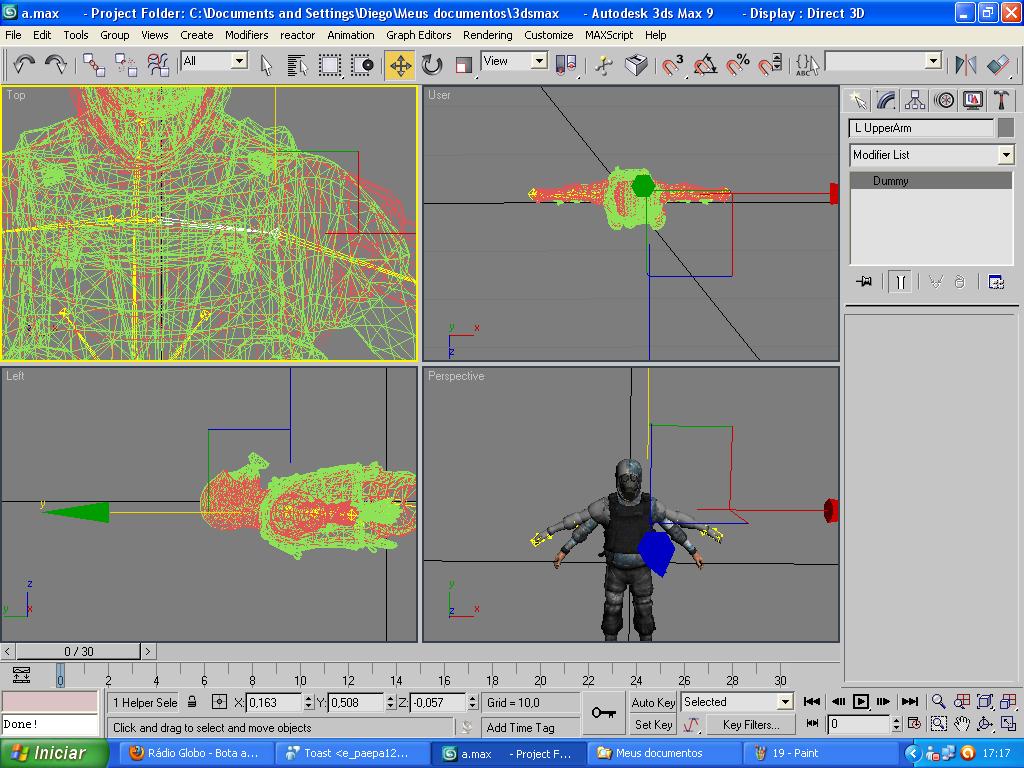The width and height of the screenshot is (1024, 768).
Task: Select the Select by Name icon
Action: 297,65
